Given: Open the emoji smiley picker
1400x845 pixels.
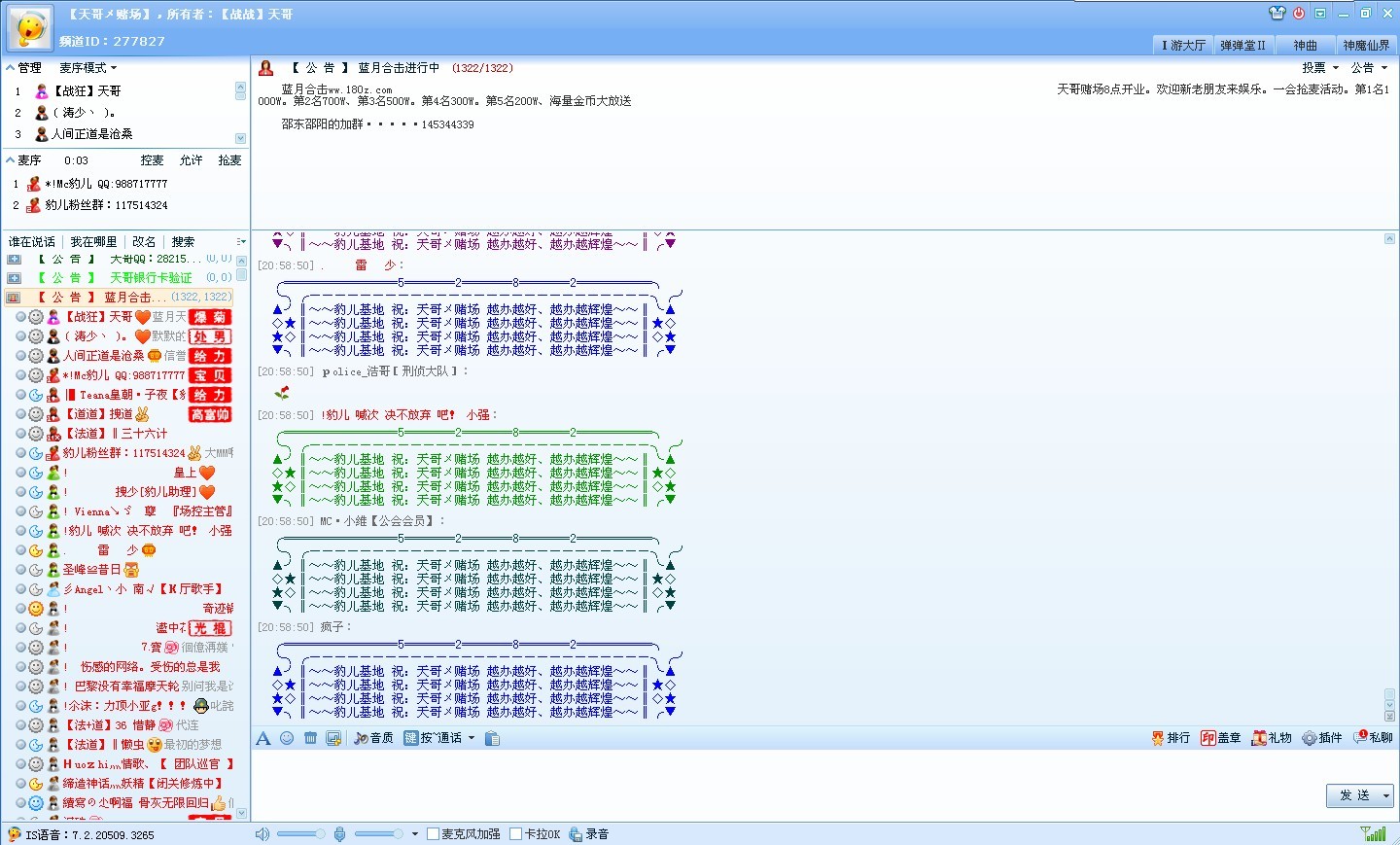Looking at the screenshot, I should tap(287, 738).
